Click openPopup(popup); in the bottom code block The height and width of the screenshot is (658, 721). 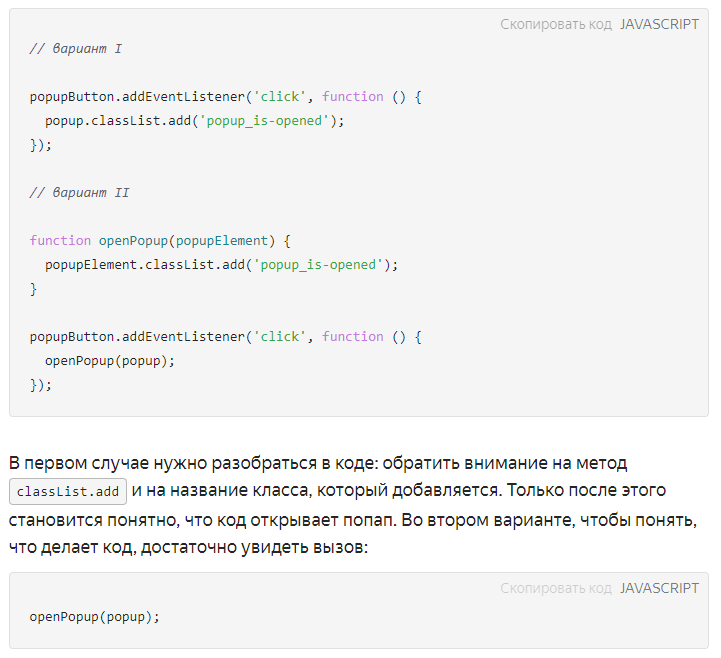coord(95,617)
